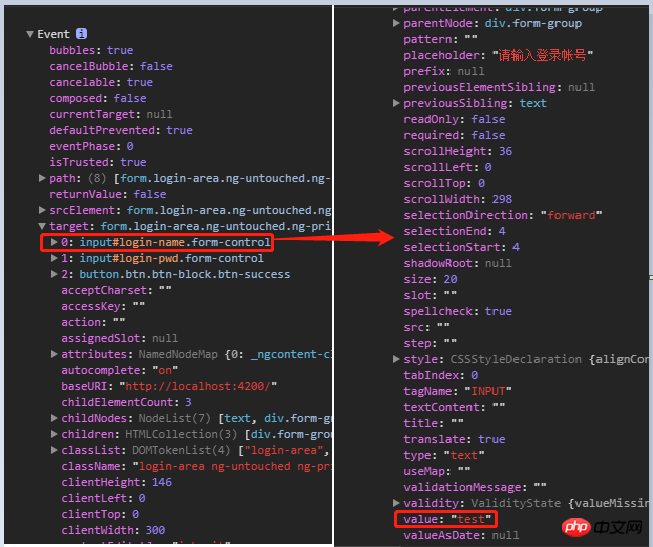Image resolution: width=653 pixels, height=547 pixels.
Task: Expand the classList DOMTokenList(4) property
Action: coord(54,450)
